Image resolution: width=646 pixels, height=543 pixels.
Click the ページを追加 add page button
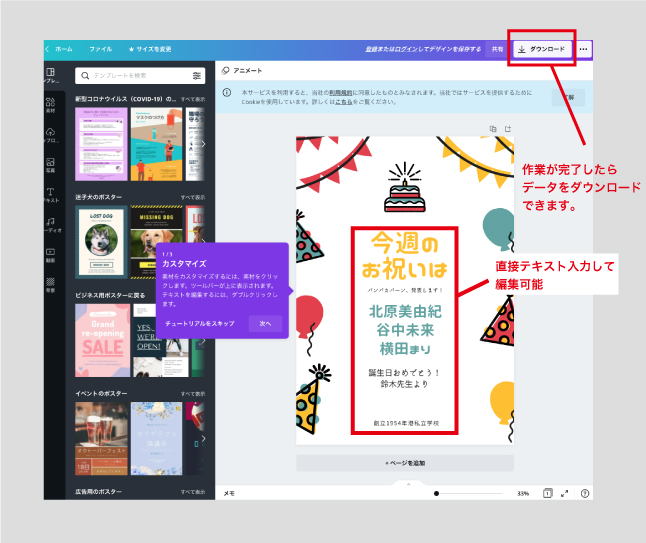click(405, 463)
